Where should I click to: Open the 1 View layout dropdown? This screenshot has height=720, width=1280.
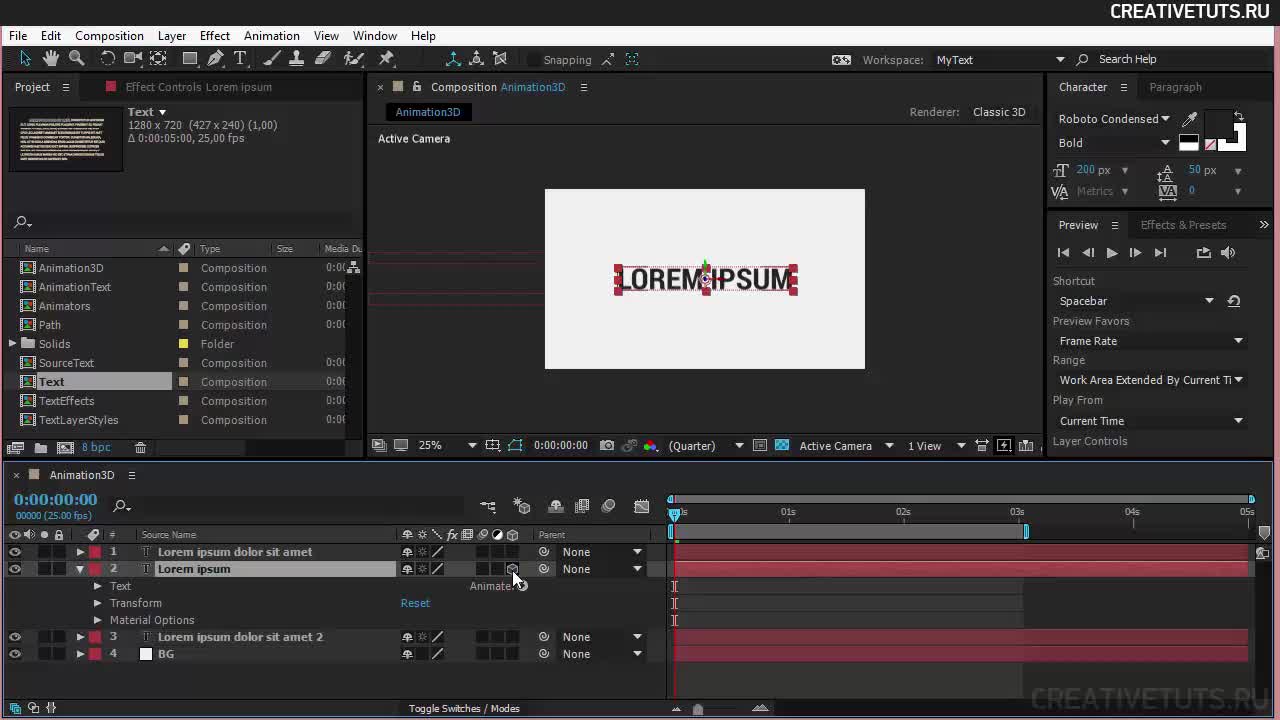(936, 446)
